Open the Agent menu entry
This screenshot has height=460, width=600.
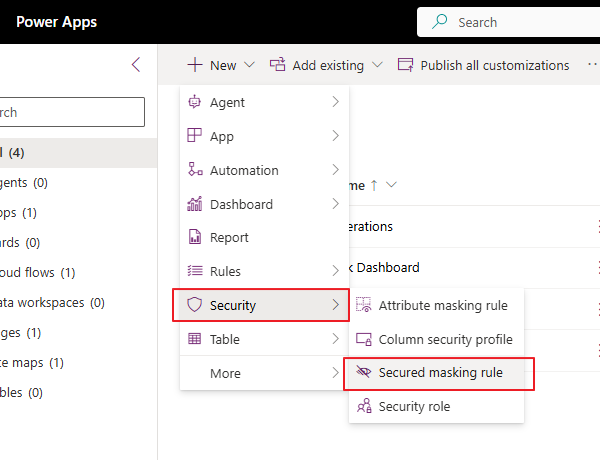264,102
